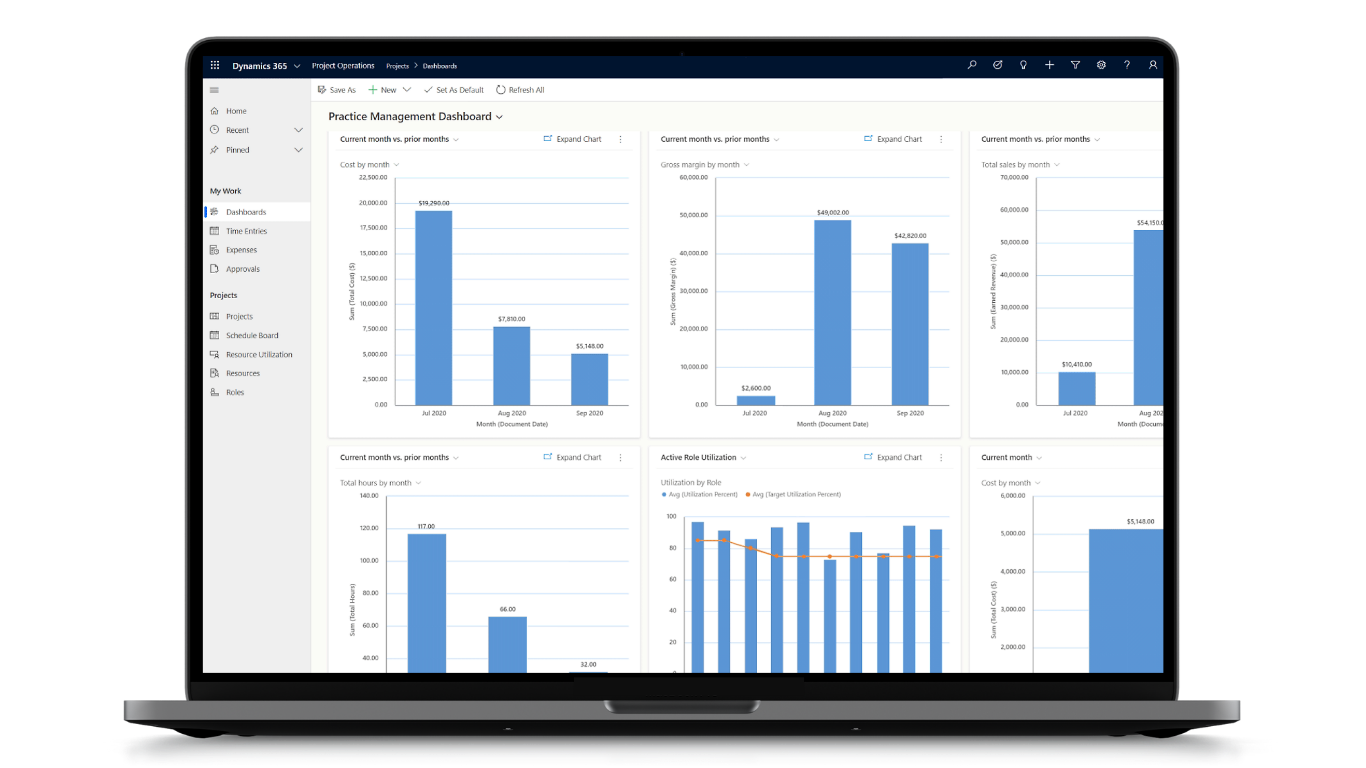The width and height of the screenshot is (1366, 768).
Task: Expand Chart on Active Role Utilization card
Action: [892, 457]
